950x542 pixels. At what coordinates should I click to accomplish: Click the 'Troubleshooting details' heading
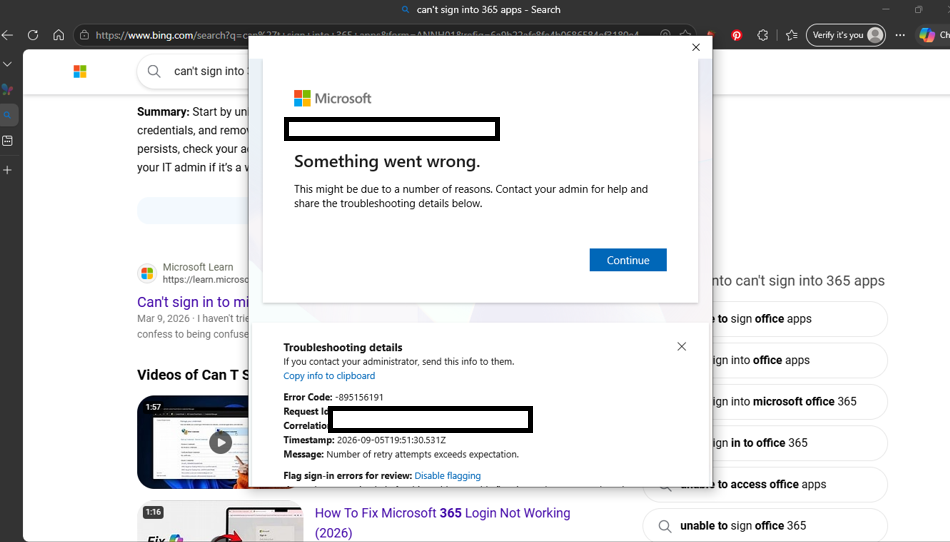pos(343,347)
